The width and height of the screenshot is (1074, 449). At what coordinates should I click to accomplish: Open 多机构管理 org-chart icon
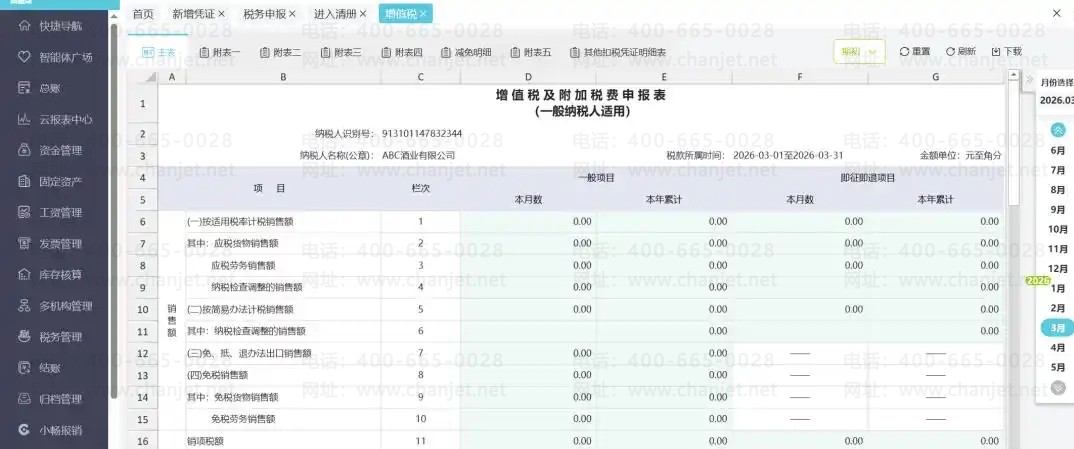click(x=24, y=305)
